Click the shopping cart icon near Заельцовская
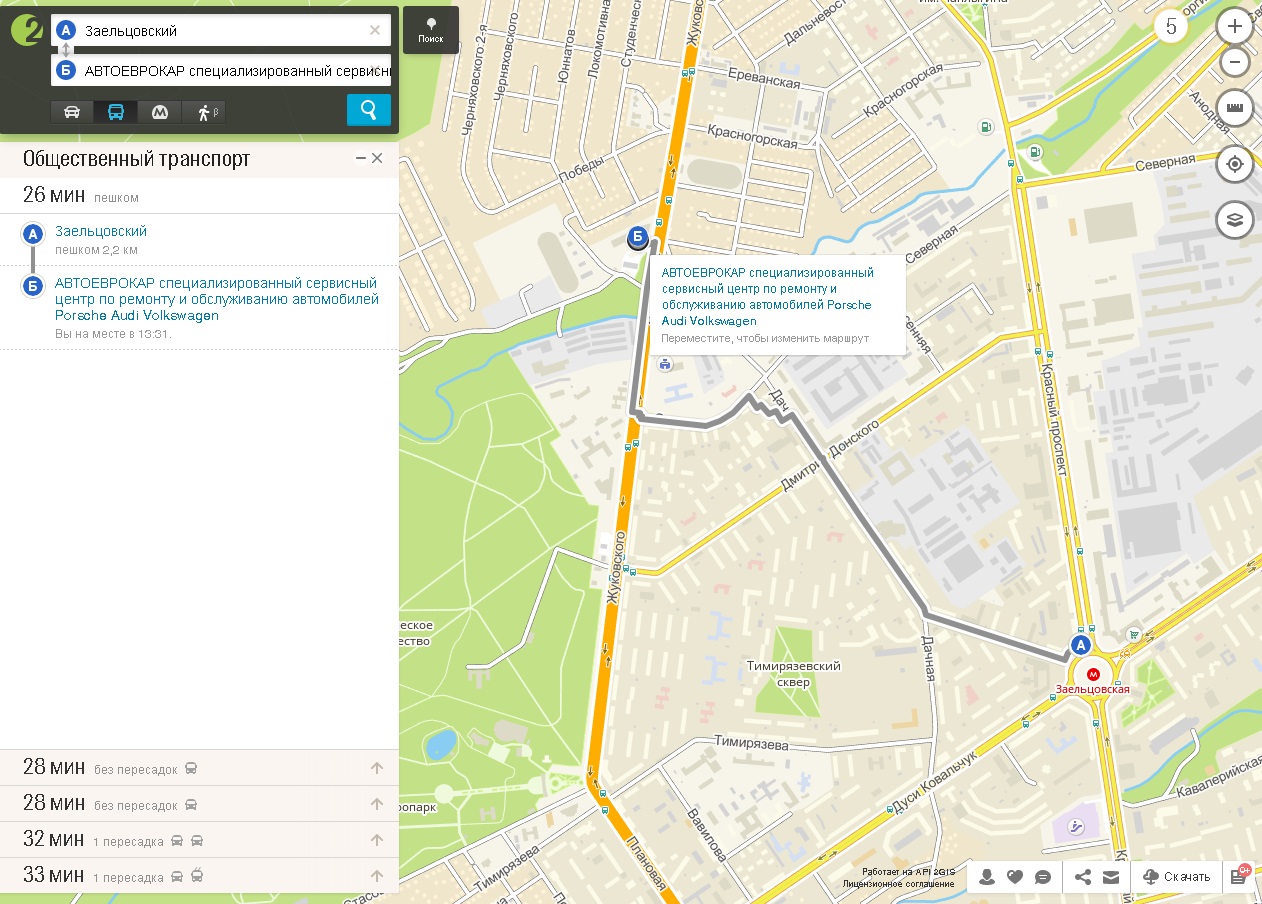Screen dimensions: 1262x904 click(x=1132, y=634)
